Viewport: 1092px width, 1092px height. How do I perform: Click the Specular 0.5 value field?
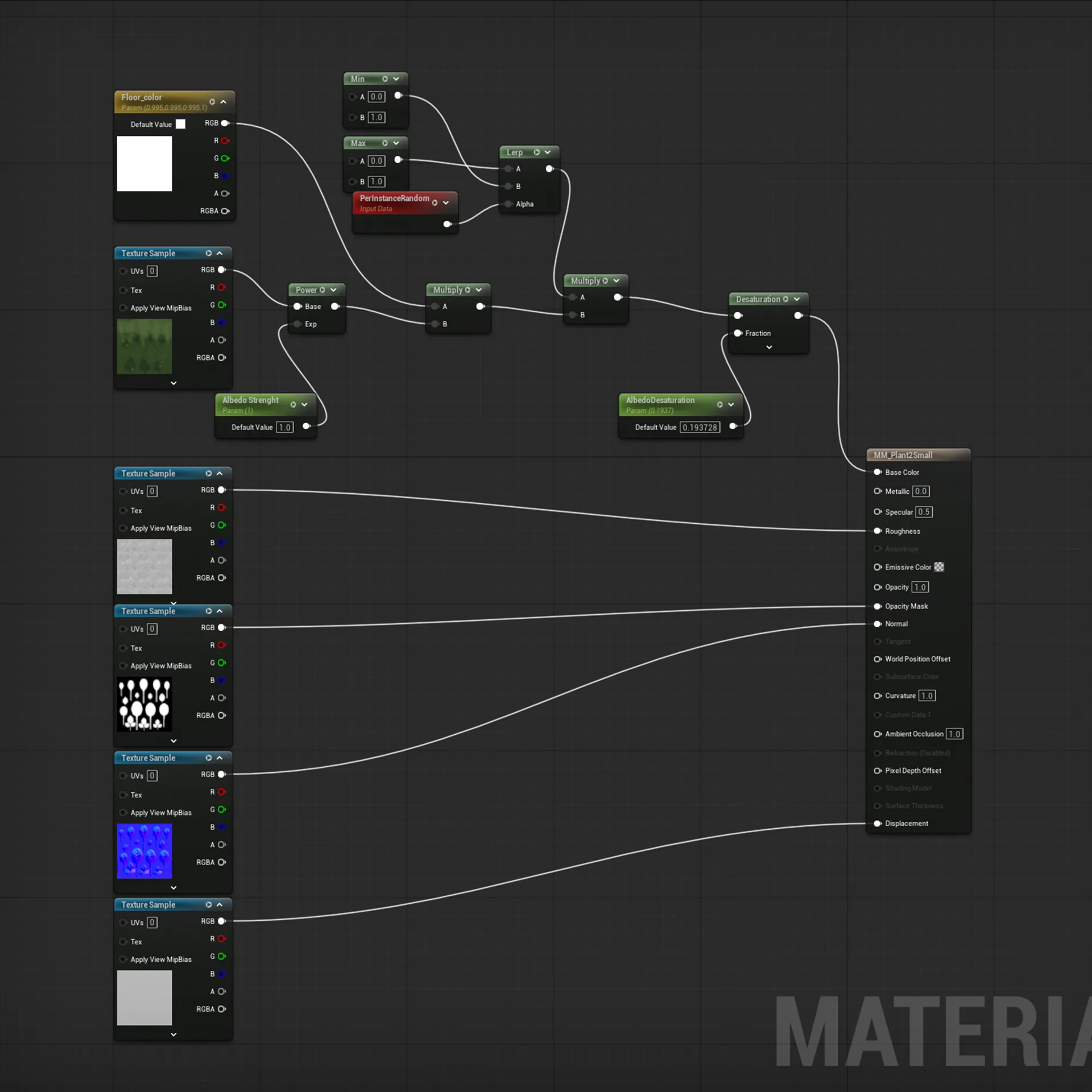click(924, 512)
